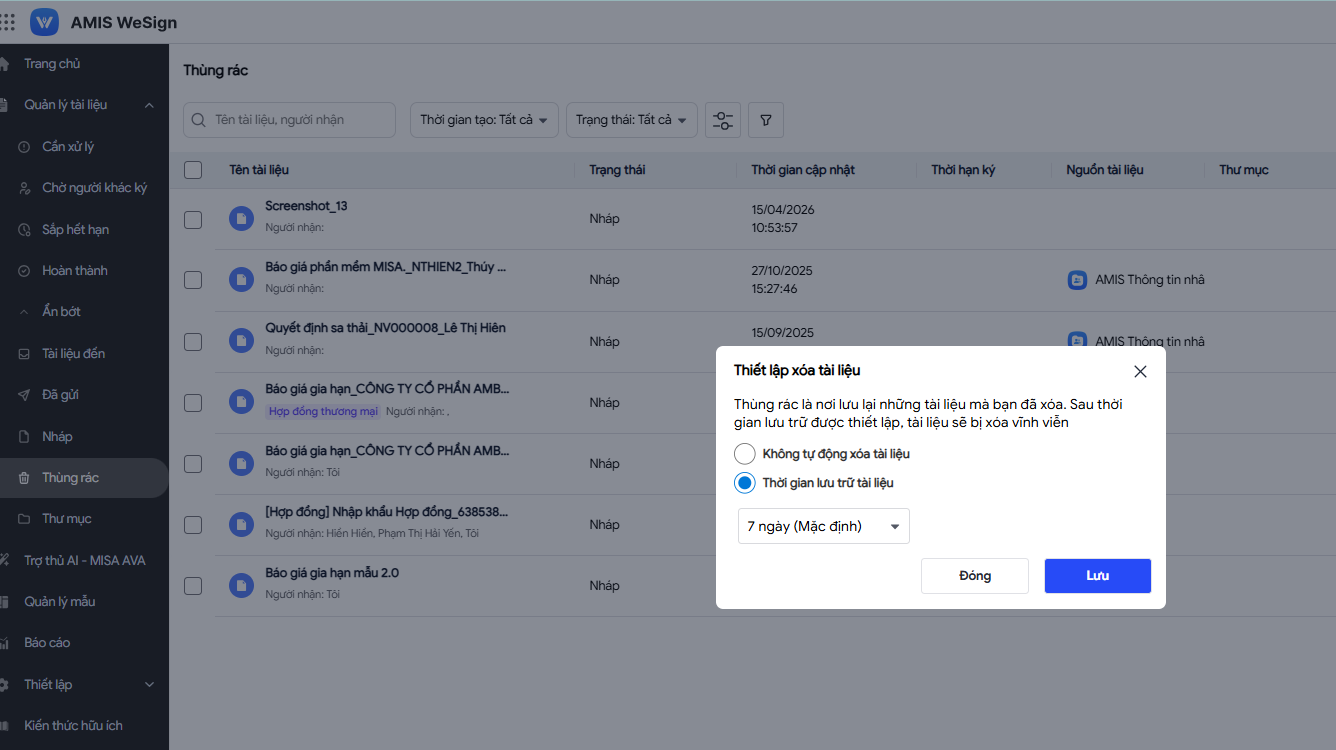Open the column settings sliders icon
Image resolution: width=1336 pixels, height=750 pixels.
[x=722, y=120]
